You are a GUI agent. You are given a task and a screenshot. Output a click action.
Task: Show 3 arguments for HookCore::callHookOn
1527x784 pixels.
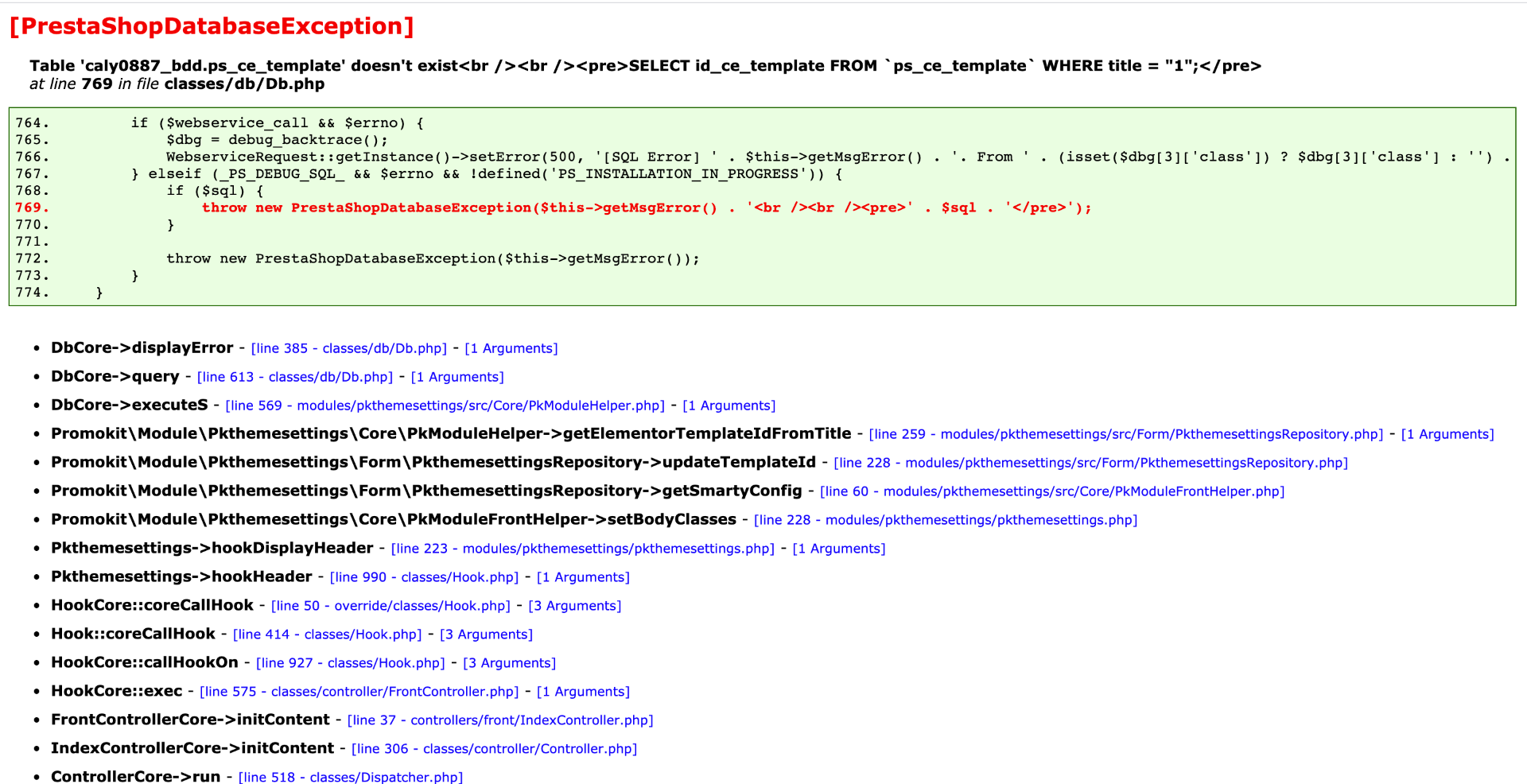[x=510, y=663]
